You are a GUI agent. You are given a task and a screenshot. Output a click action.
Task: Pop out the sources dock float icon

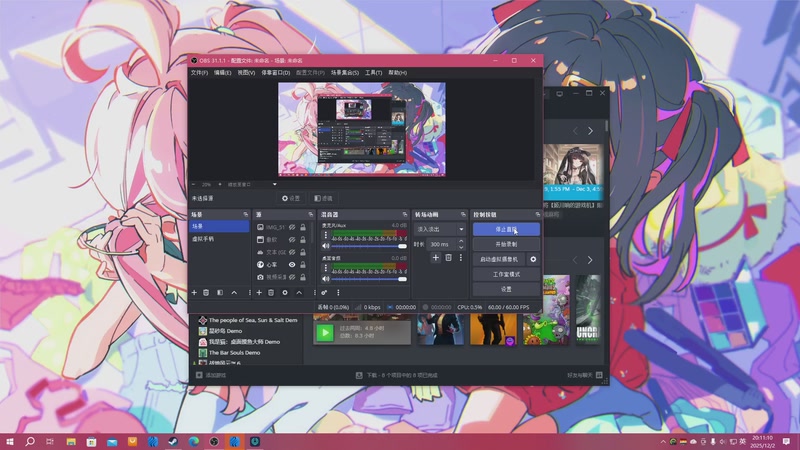[311, 215]
